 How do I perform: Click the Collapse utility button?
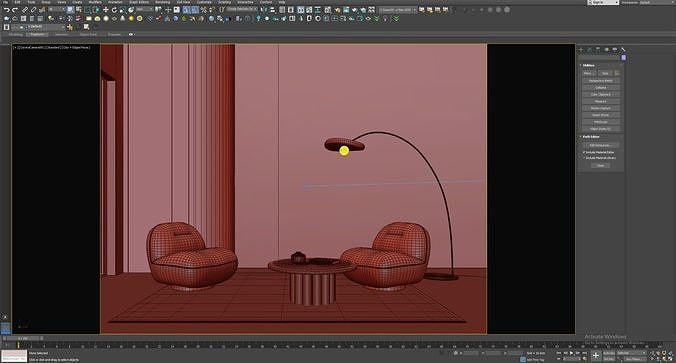tap(601, 88)
